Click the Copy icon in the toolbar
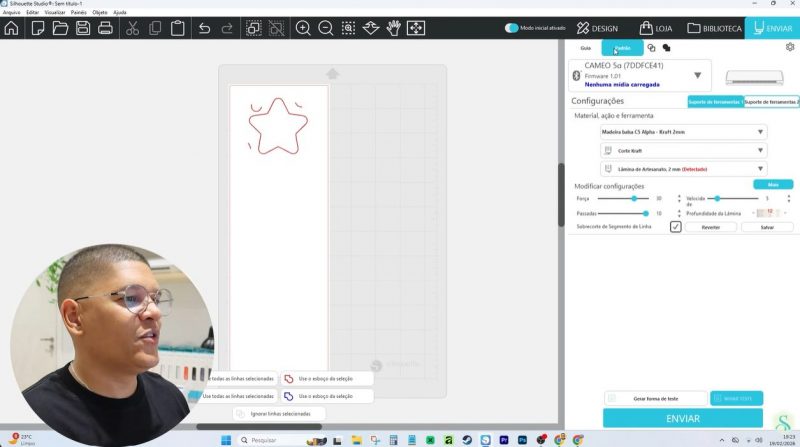This screenshot has height=447, width=800. point(155,28)
